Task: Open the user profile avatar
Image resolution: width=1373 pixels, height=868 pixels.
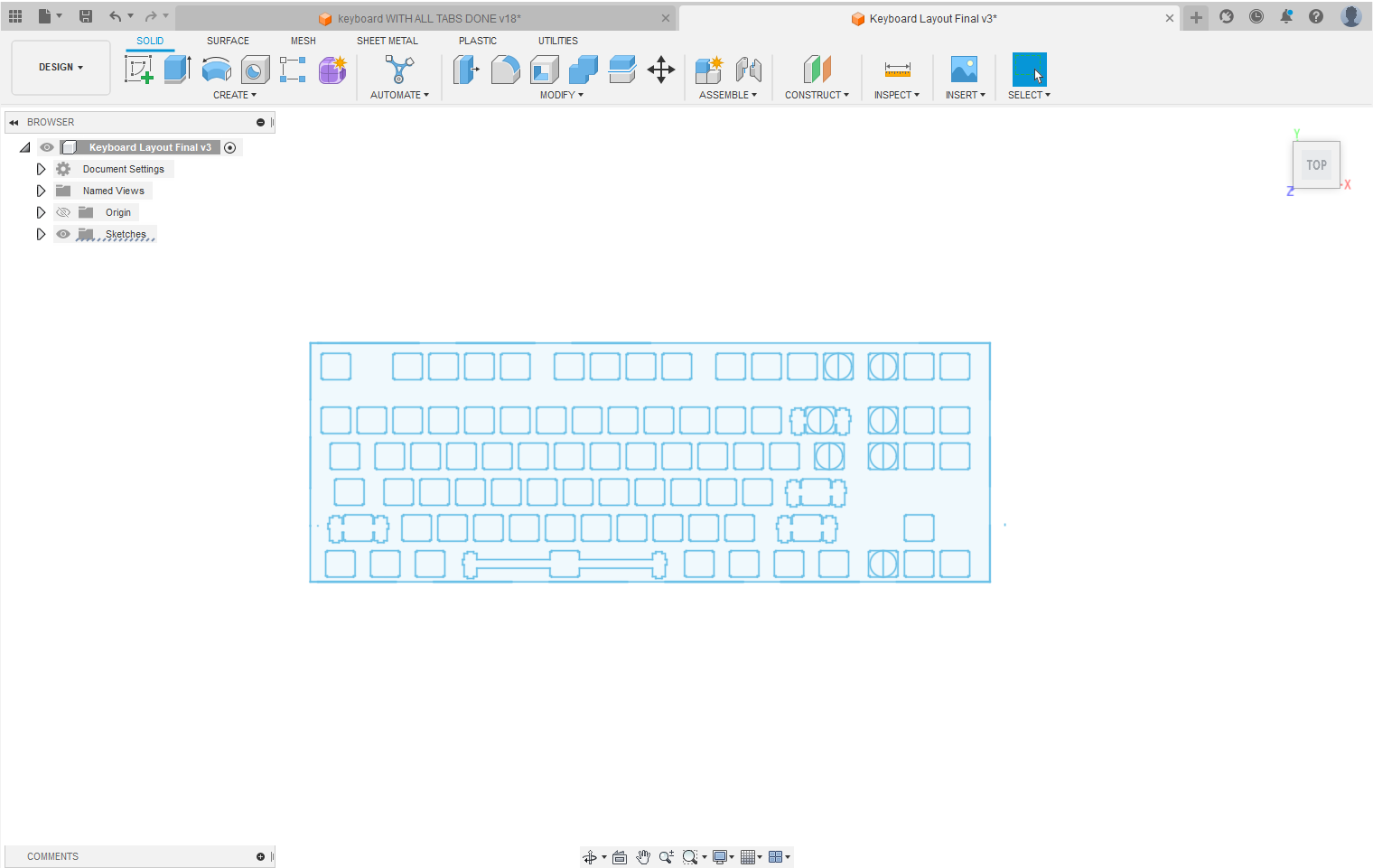Action: [1351, 16]
